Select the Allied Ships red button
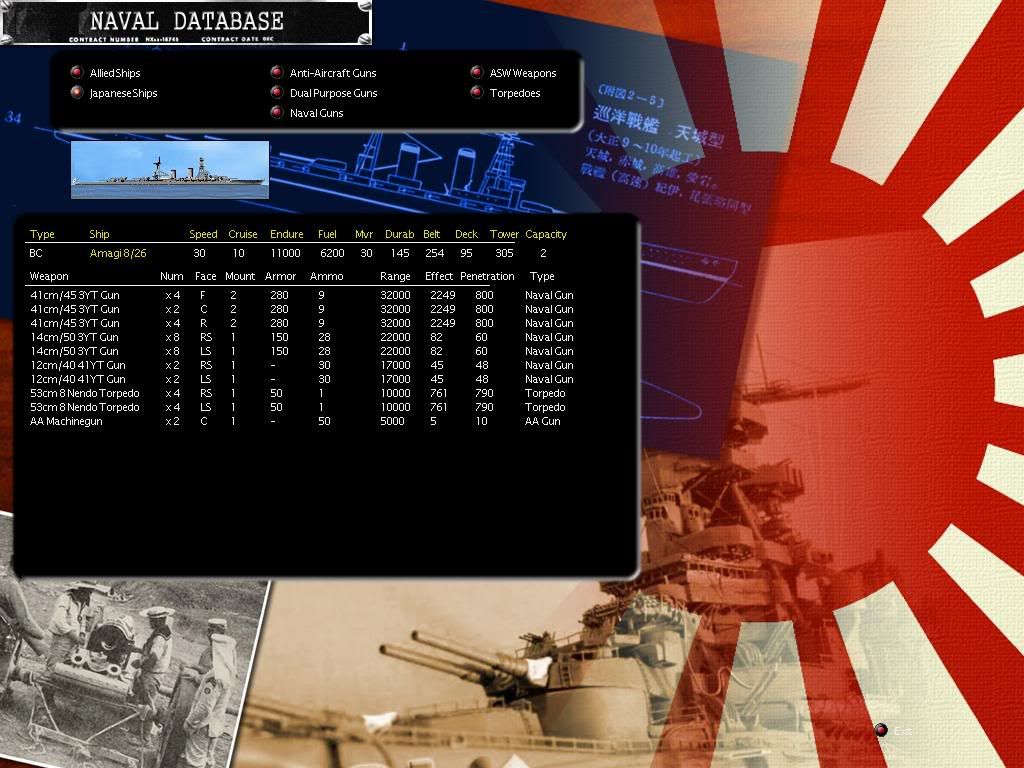The image size is (1024, 768). 77,72
